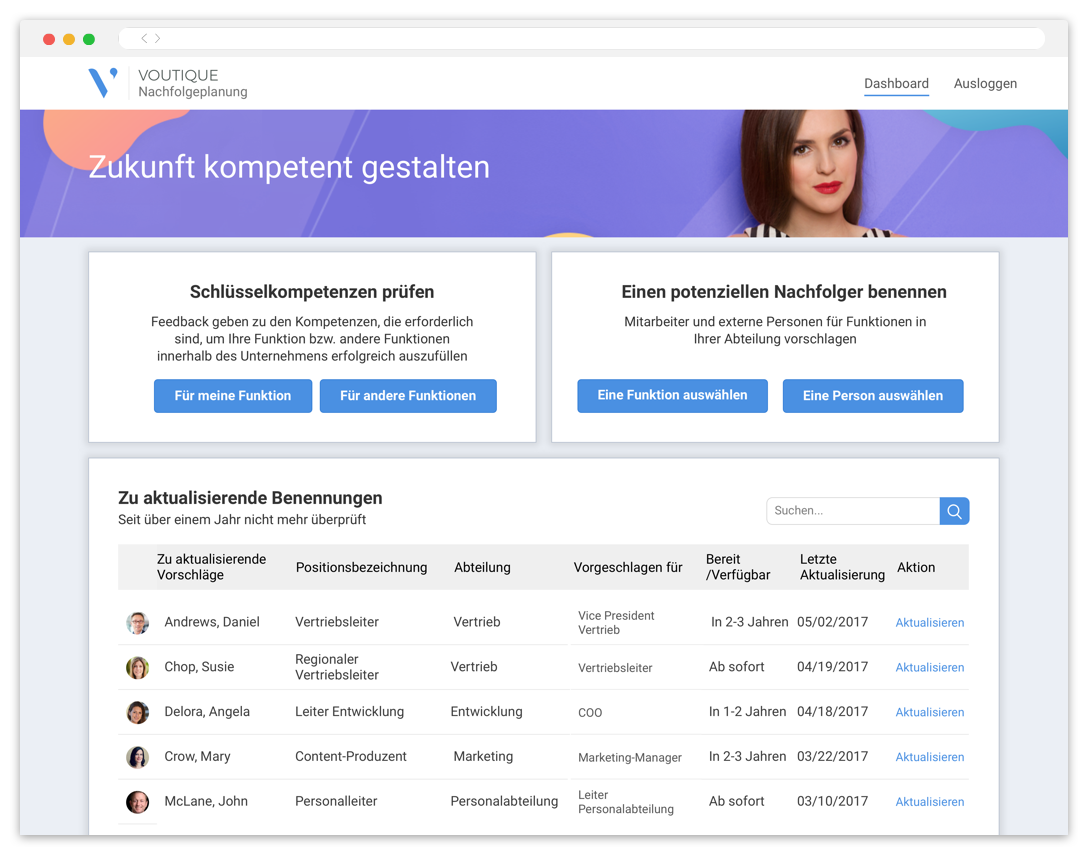Open John McLane's avatar photo
The width and height of the screenshot is (1088, 855).
[x=137, y=802]
